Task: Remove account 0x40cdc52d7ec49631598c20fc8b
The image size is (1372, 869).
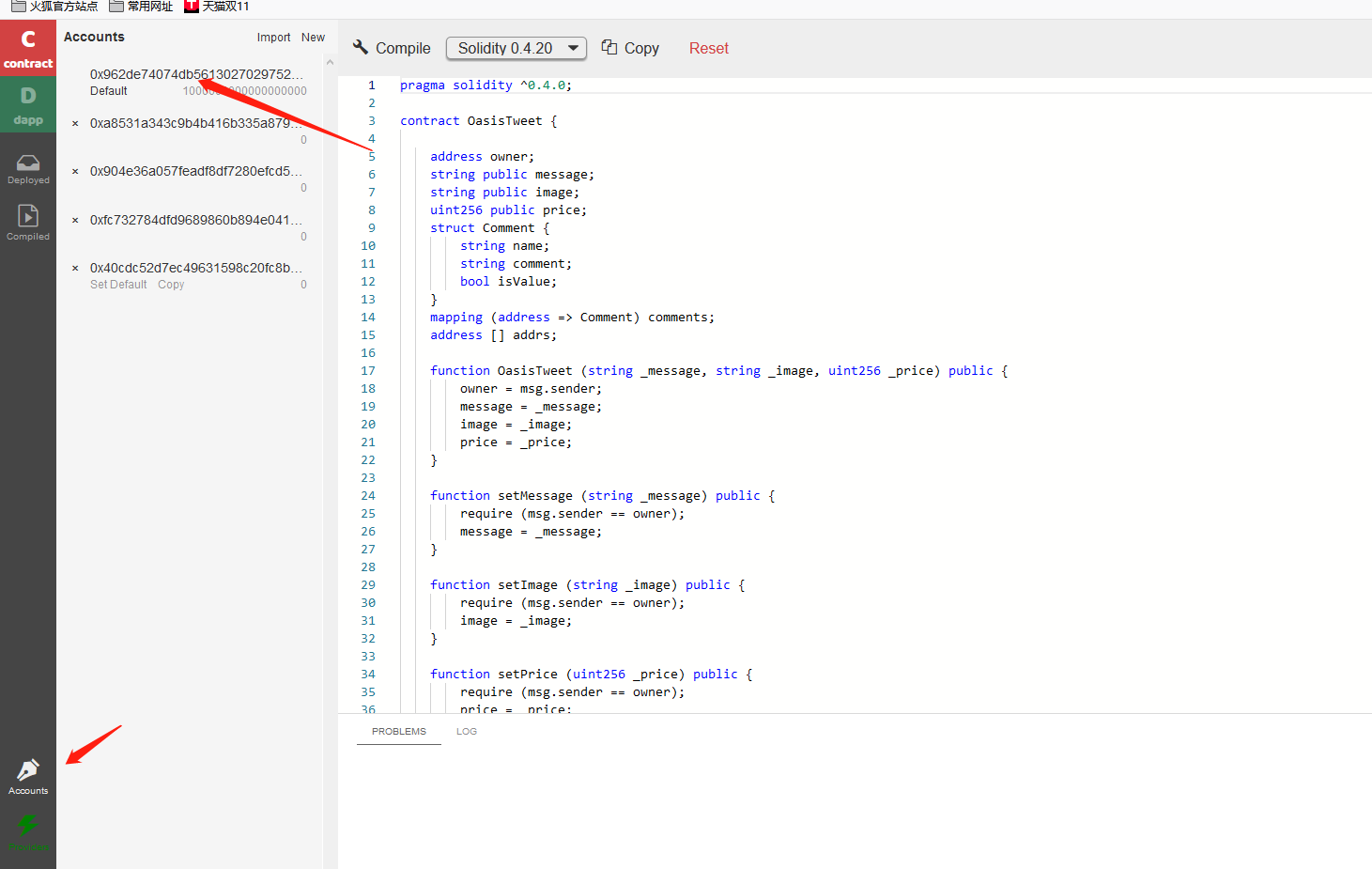Action: click(75, 269)
